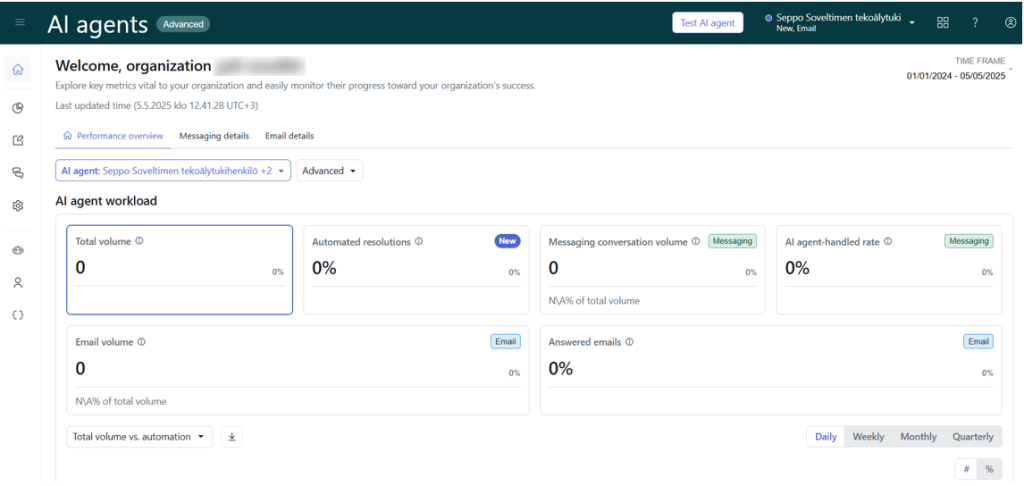
Task: Expand the AI agent filter dropdown
Action: (173, 171)
